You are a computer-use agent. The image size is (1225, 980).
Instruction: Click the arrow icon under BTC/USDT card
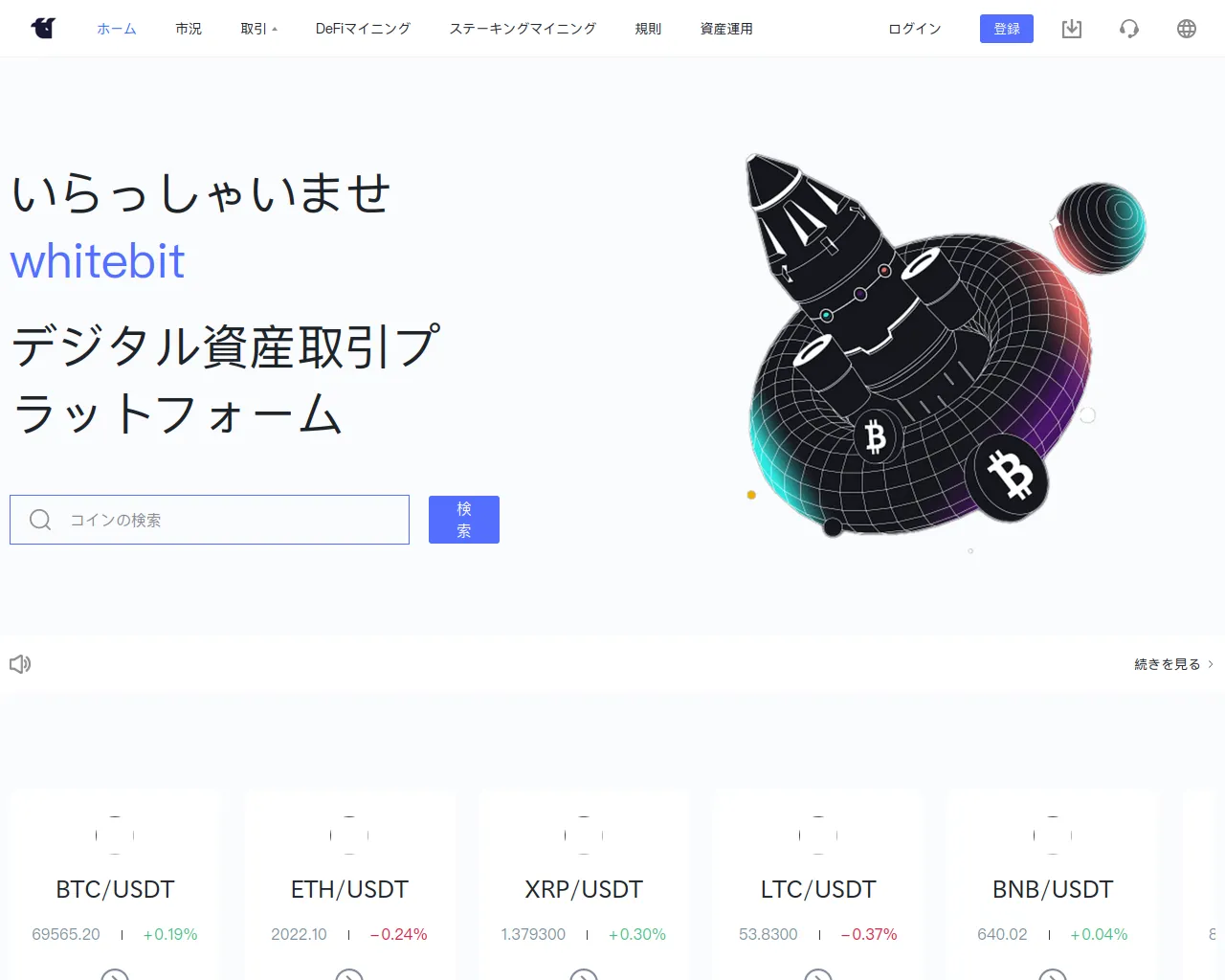click(x=115, y=974)
